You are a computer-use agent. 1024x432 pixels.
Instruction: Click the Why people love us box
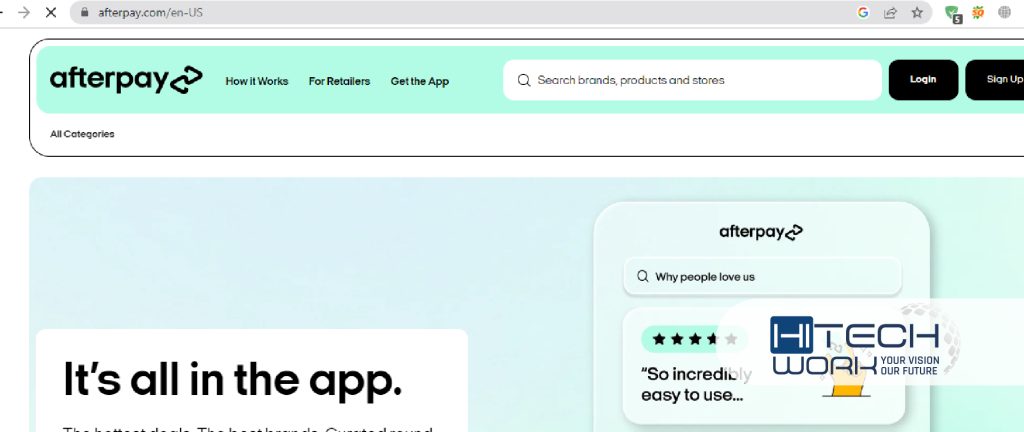[x=762, y=276]
